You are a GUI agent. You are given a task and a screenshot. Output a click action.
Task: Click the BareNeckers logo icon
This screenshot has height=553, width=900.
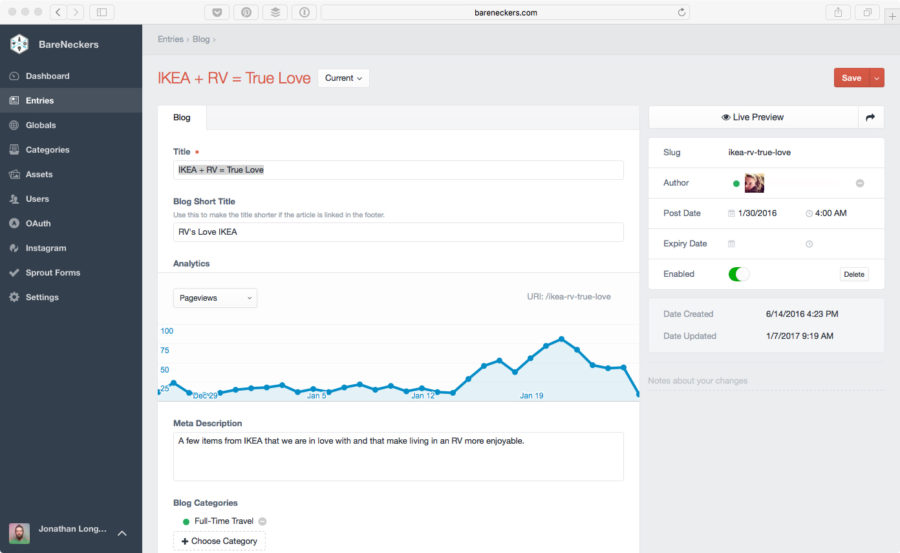(x=19, y=44)
